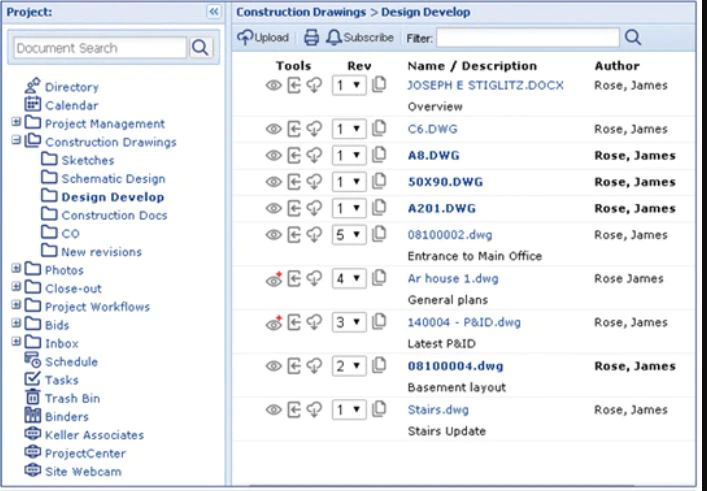The image size is (707, 491).
Task: Click into the Filter text field
Action: pyautogui.click(x=528, y=37)
